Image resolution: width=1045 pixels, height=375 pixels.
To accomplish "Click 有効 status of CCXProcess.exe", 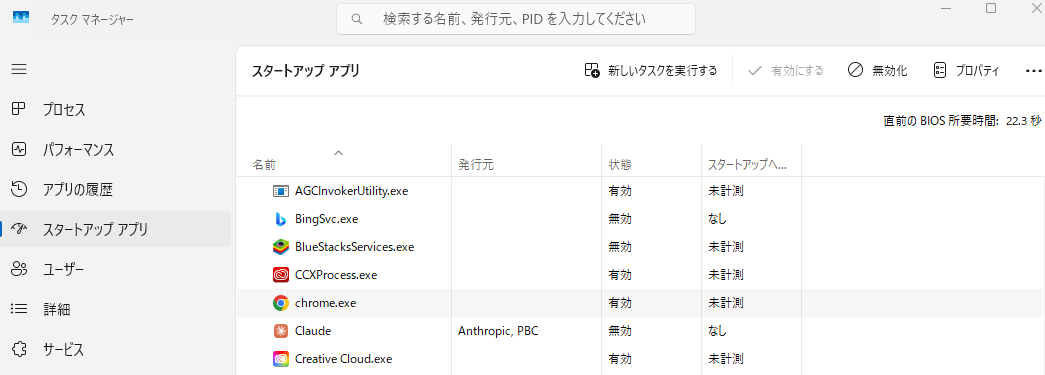I will [x=620, y=275].
